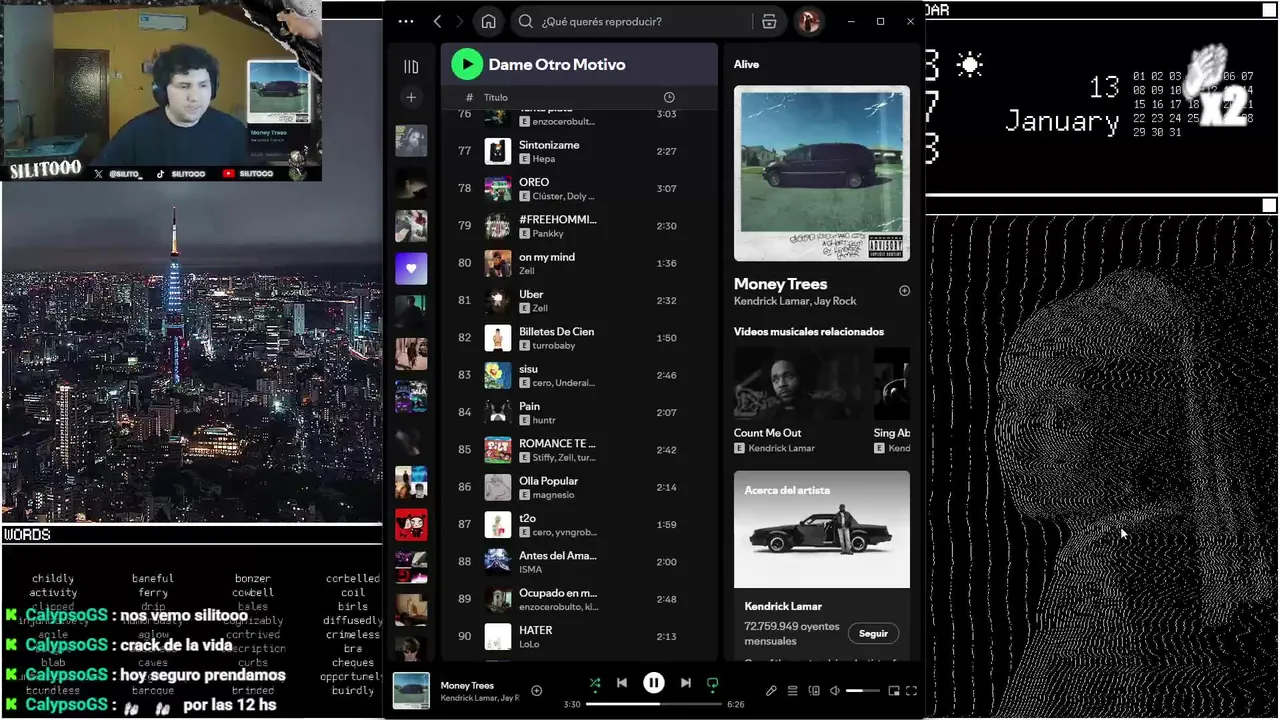Skip to previous track
1280x720 pixels.
click(622, 683)
